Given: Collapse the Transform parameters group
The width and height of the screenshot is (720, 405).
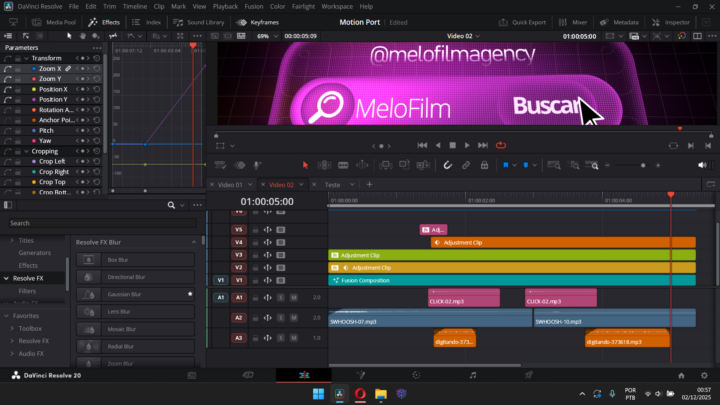Looking at the screenshot, I should point(25,58).
